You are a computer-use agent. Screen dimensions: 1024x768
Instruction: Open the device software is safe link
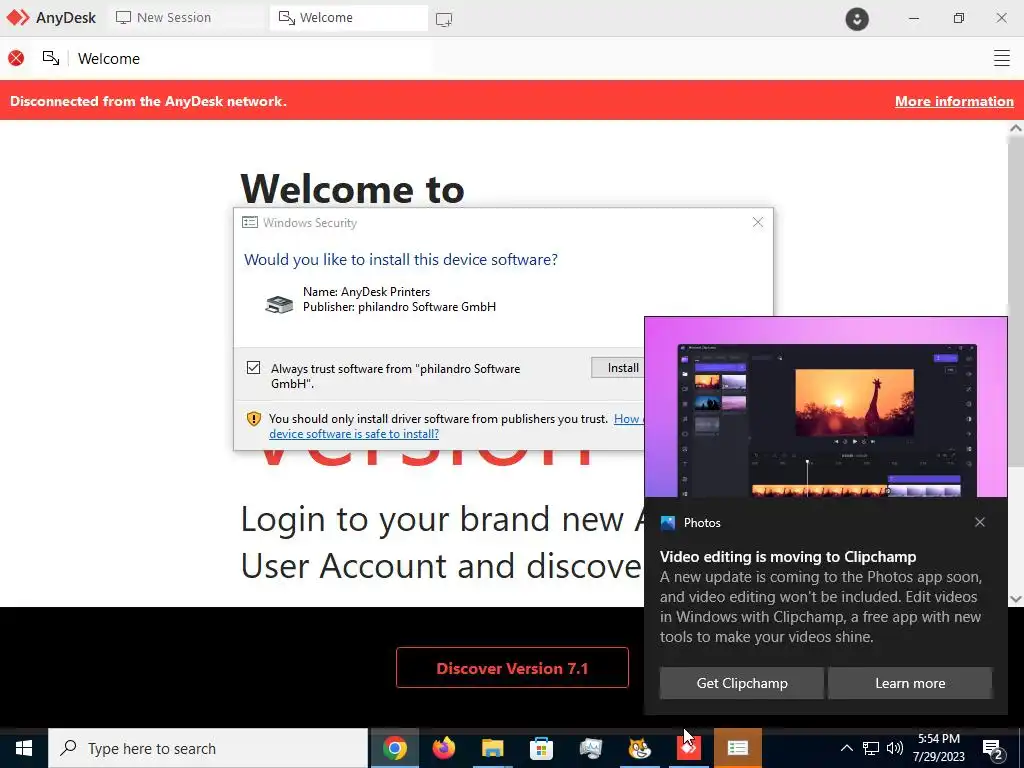click(x=354, y=434)
